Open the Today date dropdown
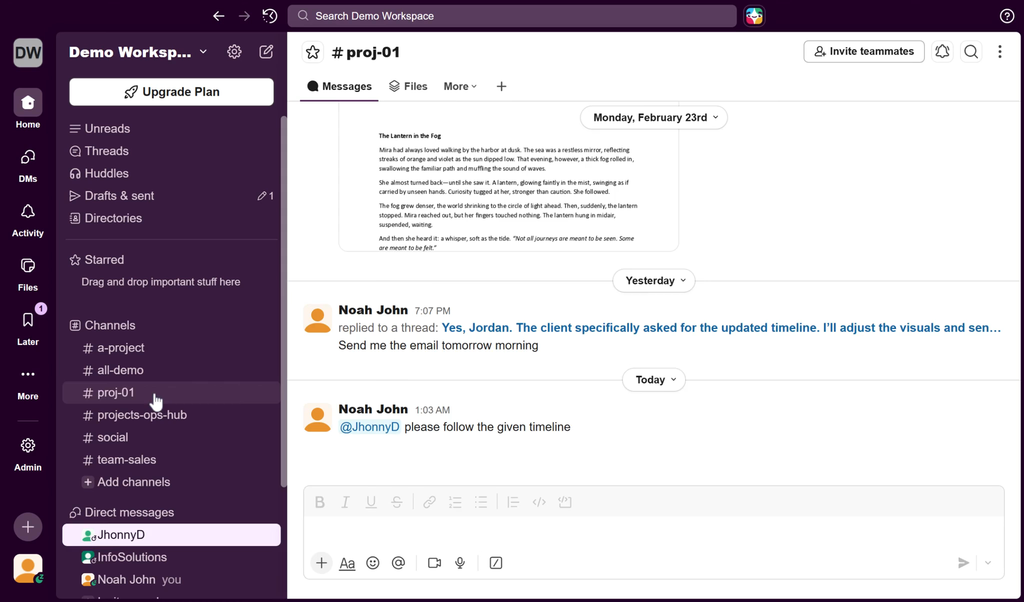This screenshot has width=1024, height=602. click(x=657, y=380)
